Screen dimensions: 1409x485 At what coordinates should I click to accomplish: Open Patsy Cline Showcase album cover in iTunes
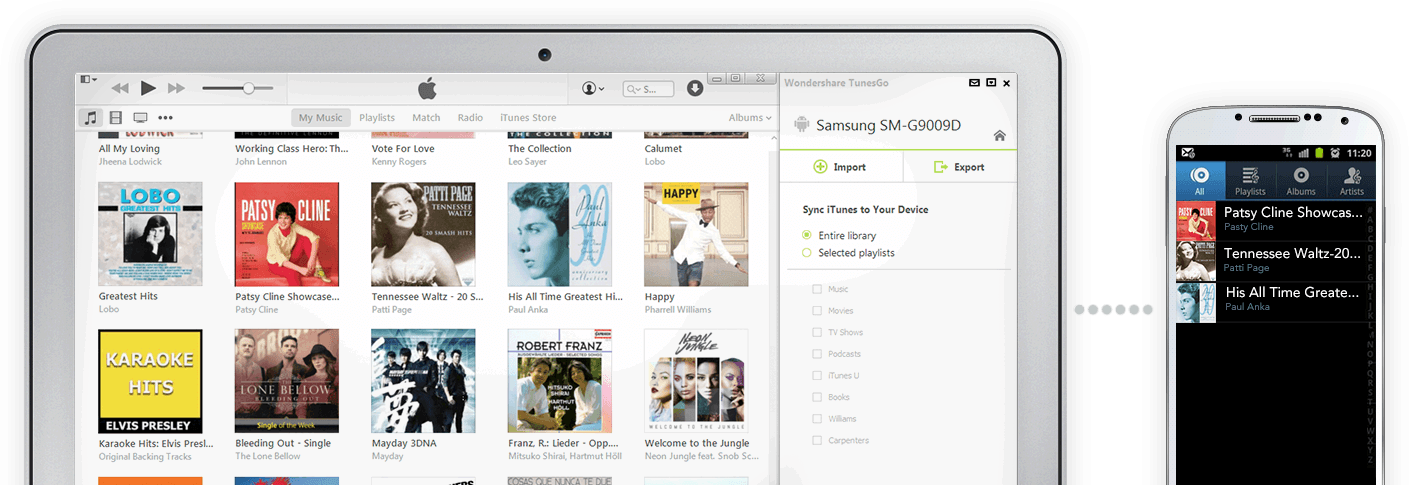(x=287, y=234)
